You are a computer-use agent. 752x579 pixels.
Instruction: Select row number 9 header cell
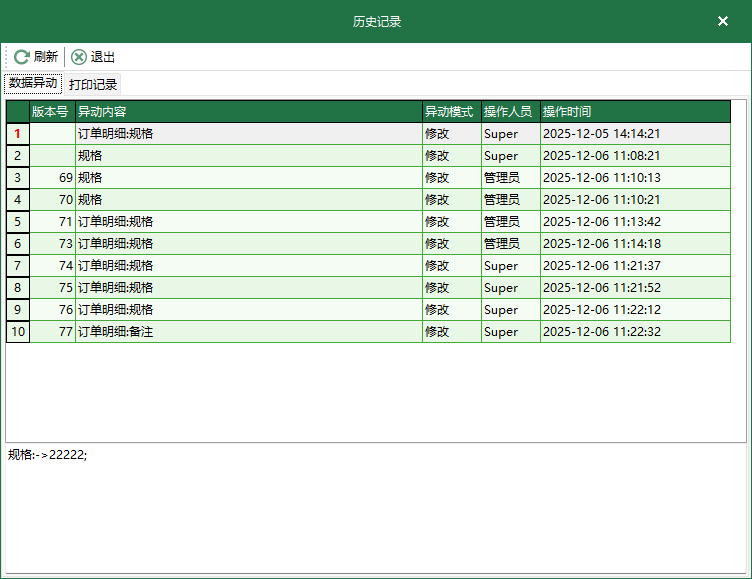point(17,310)
